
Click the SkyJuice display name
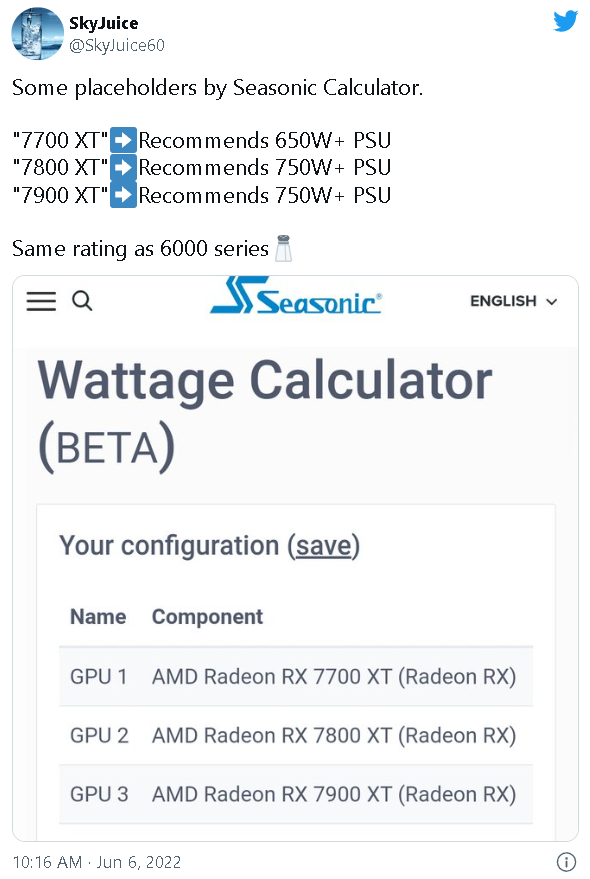[x=103, y=23]
